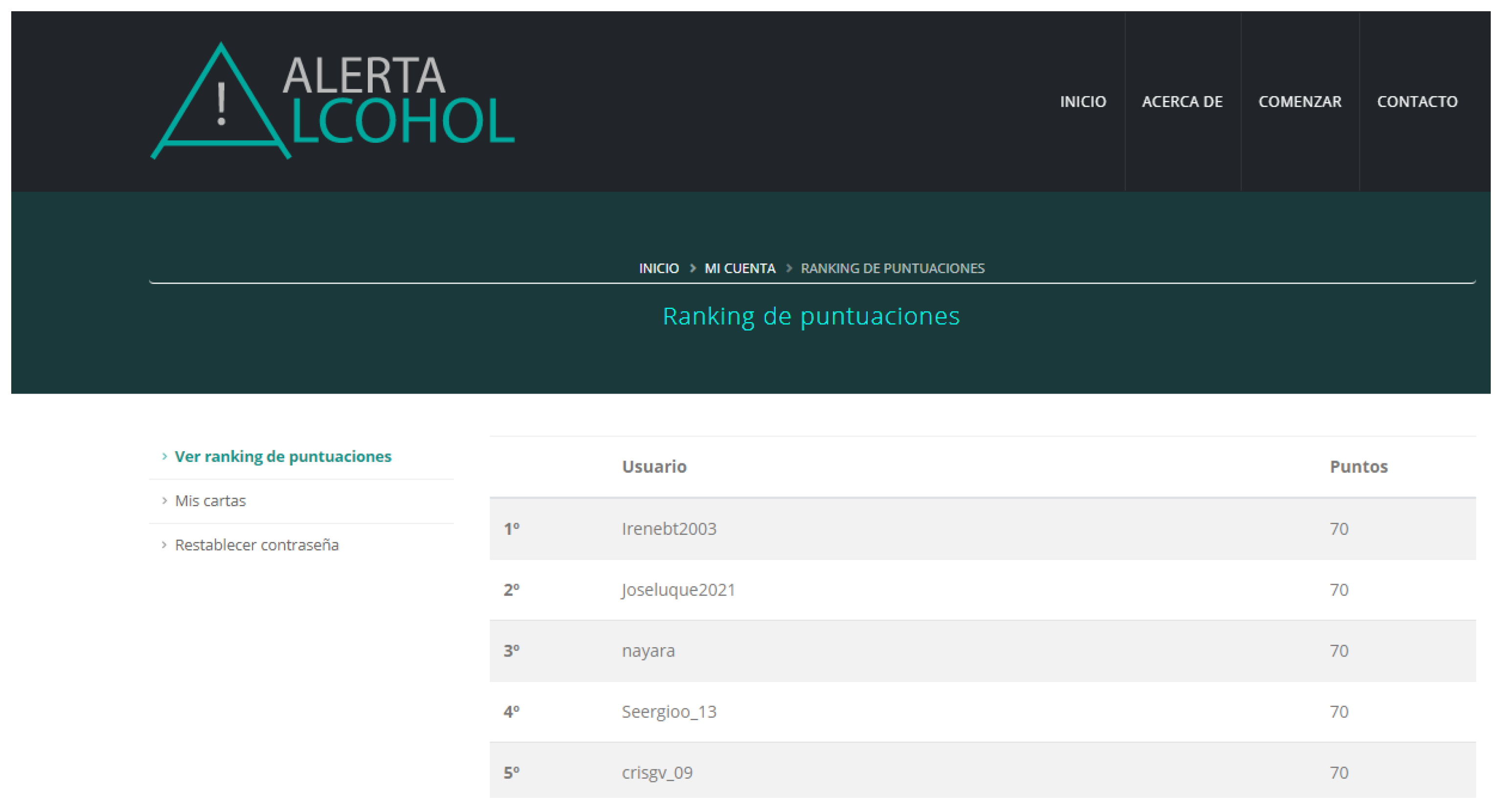Image resolution: width=1501 pixels, height=812 pixels.
Task: Open the CONTACTO navigation item
Action: coord(1416,101)
